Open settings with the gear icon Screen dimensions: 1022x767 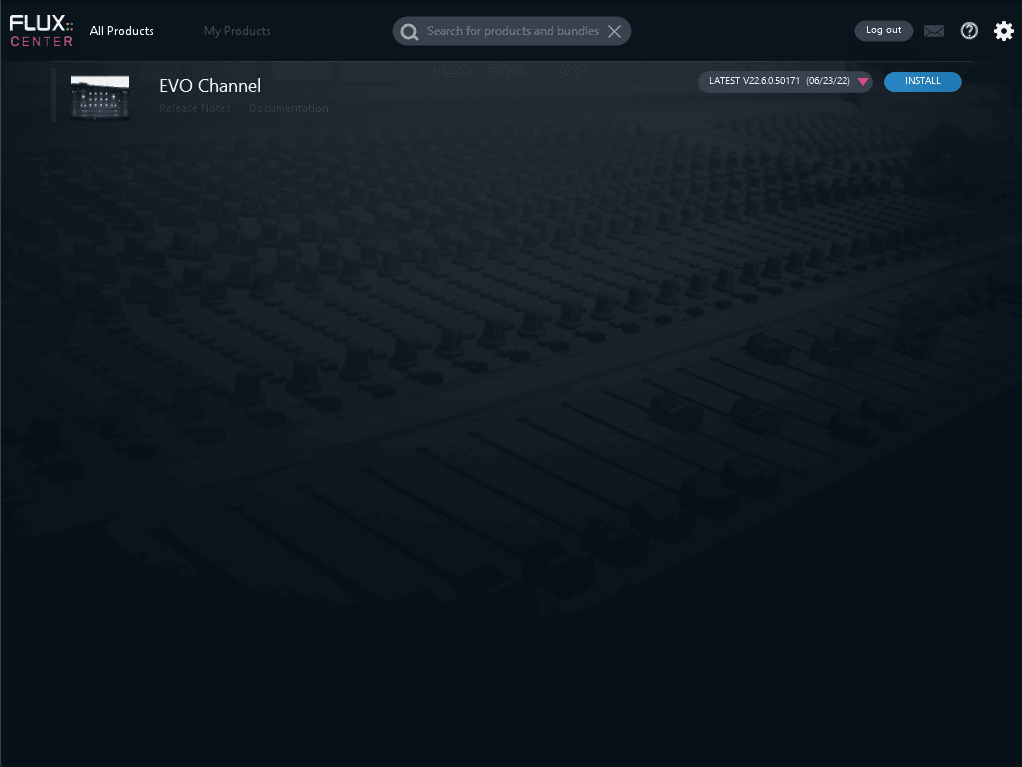pos(1003,31)
